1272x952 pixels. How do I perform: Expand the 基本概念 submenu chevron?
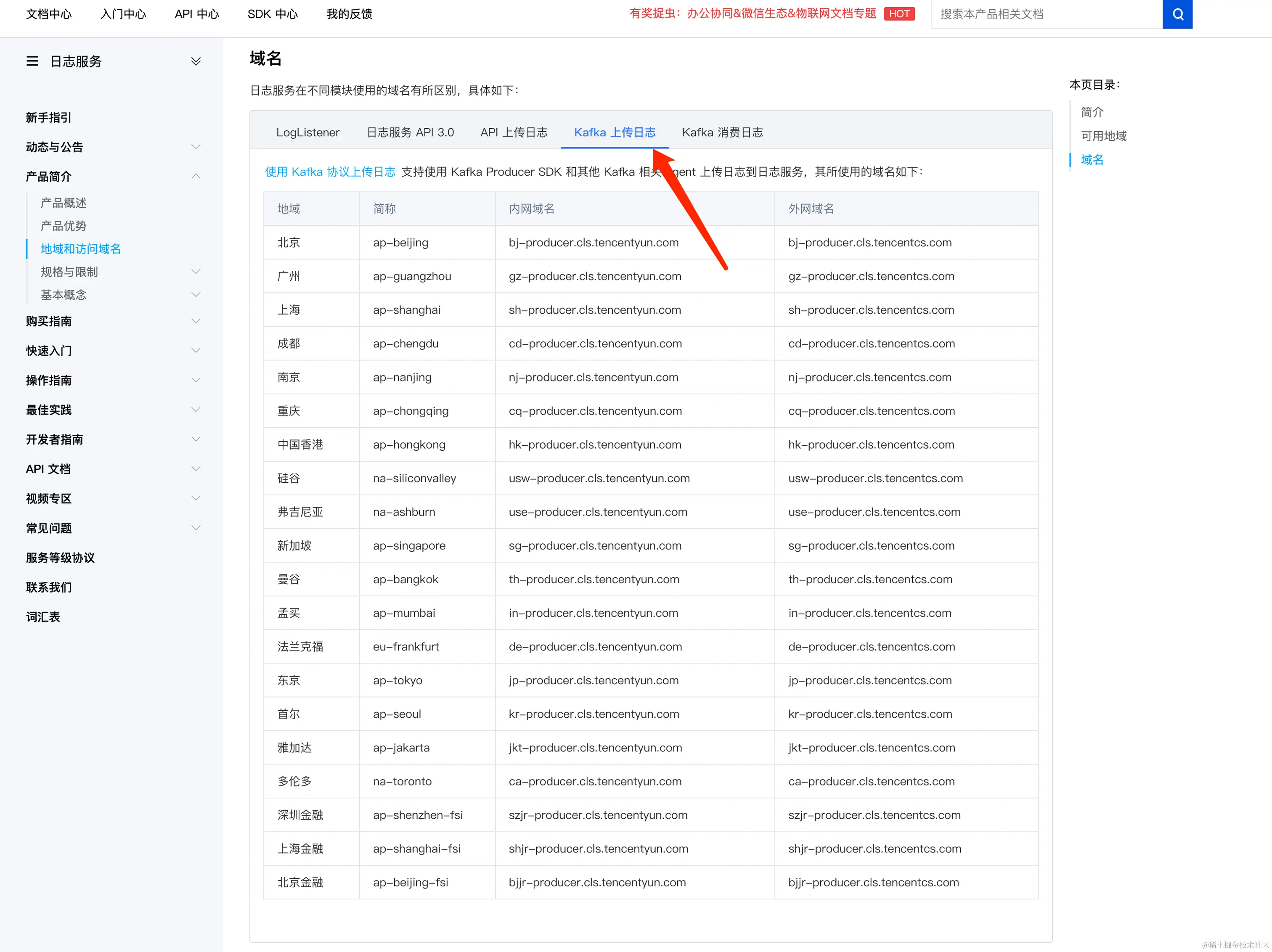pyautogui.click(x=196, y=294)
